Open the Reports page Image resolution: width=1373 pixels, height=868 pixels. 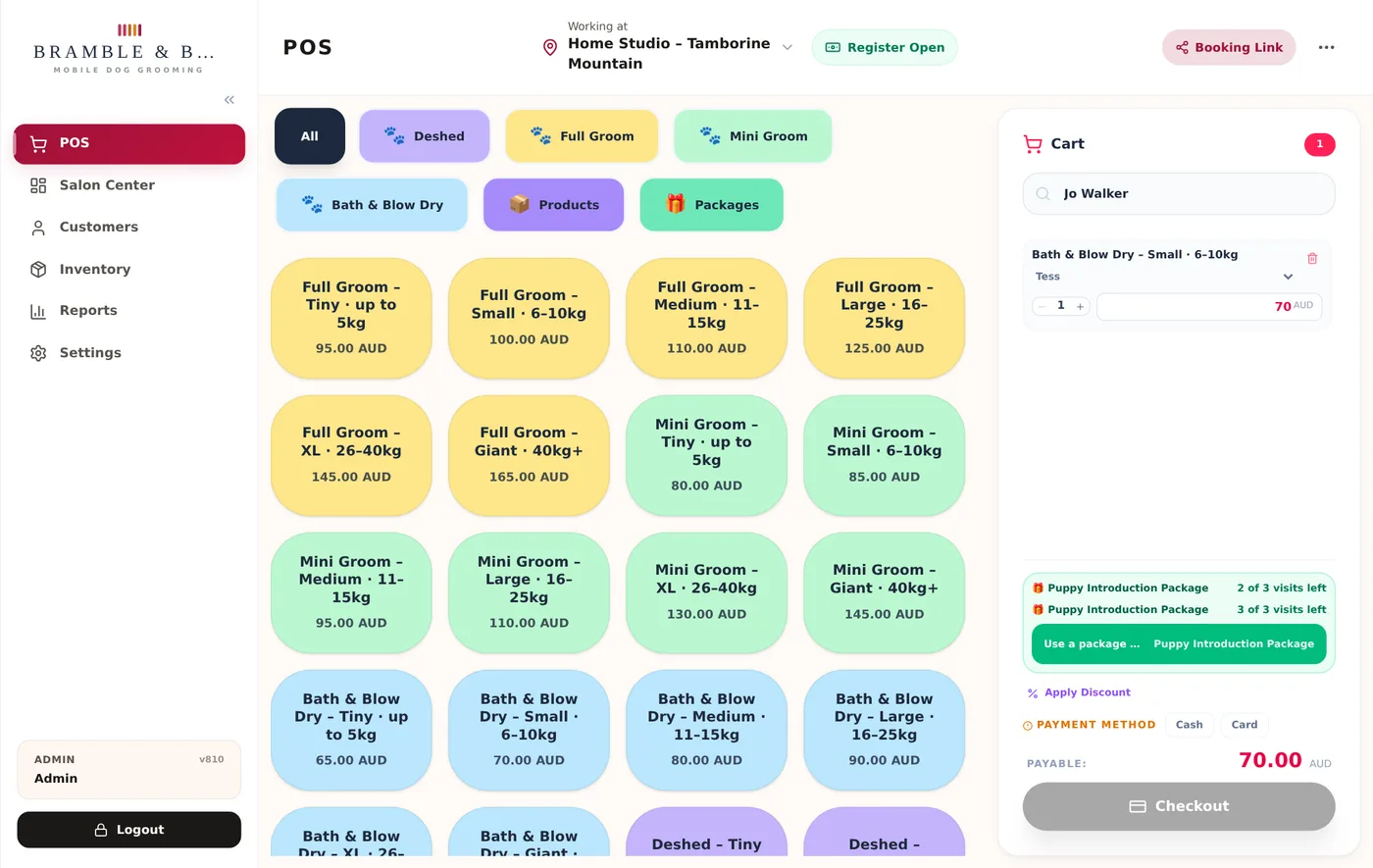[x=129, y=311]
